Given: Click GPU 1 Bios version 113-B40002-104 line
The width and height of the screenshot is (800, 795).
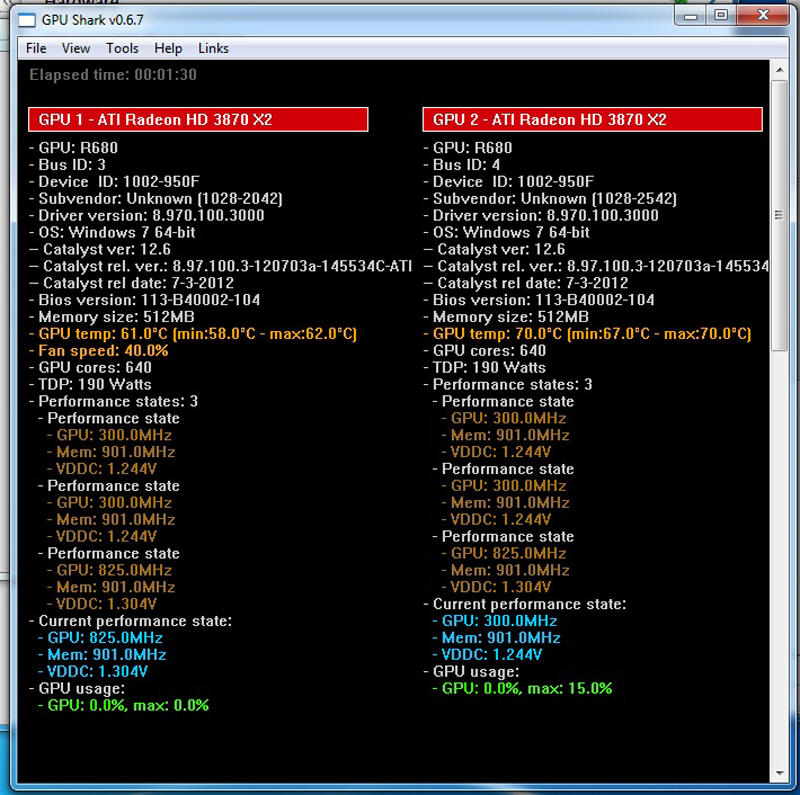Looking at the screenshot, I should tap(145, 300).
